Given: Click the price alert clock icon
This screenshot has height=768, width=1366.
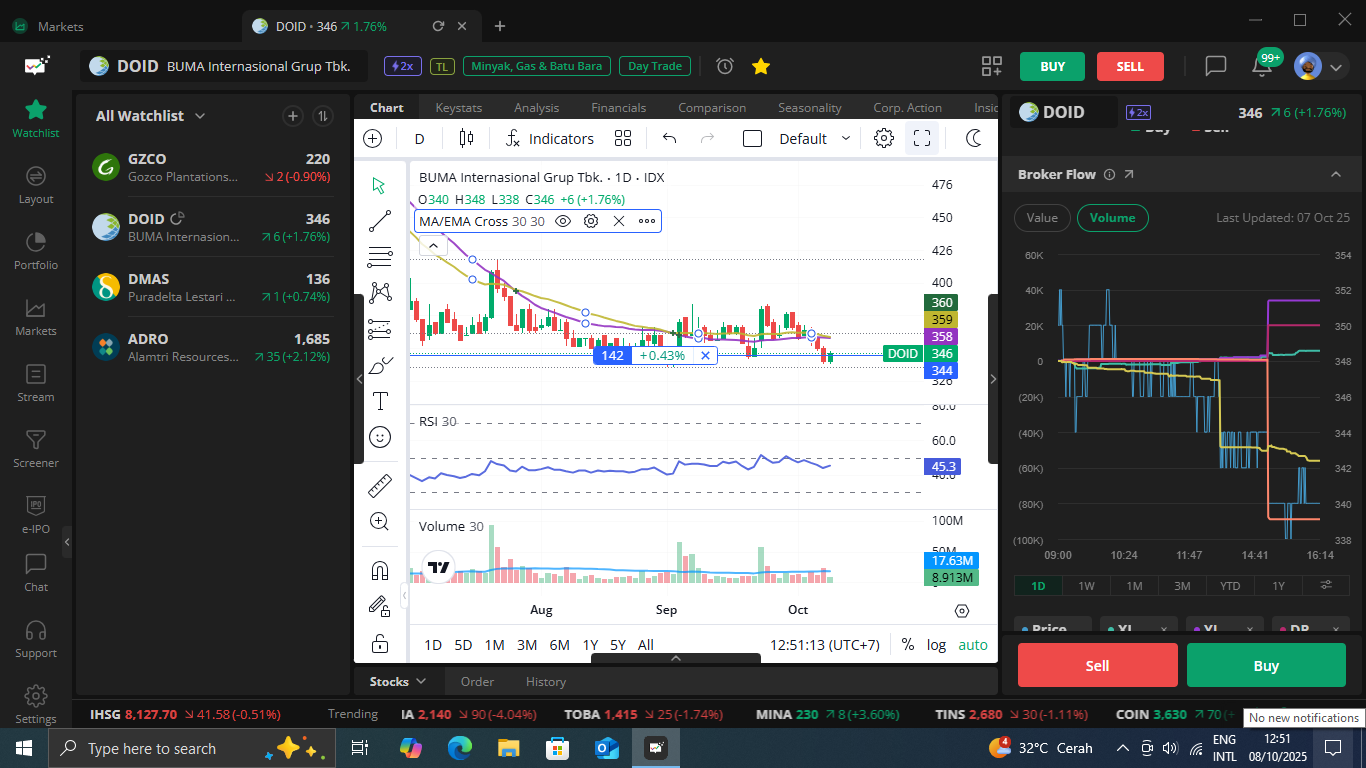Looking at the screenshot, I should point(725,66).
